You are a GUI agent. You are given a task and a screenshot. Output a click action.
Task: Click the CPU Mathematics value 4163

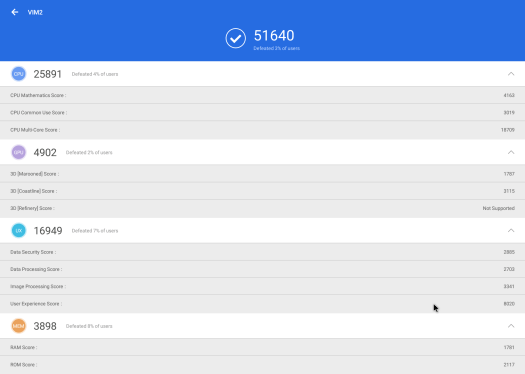(x=509, y=95)
